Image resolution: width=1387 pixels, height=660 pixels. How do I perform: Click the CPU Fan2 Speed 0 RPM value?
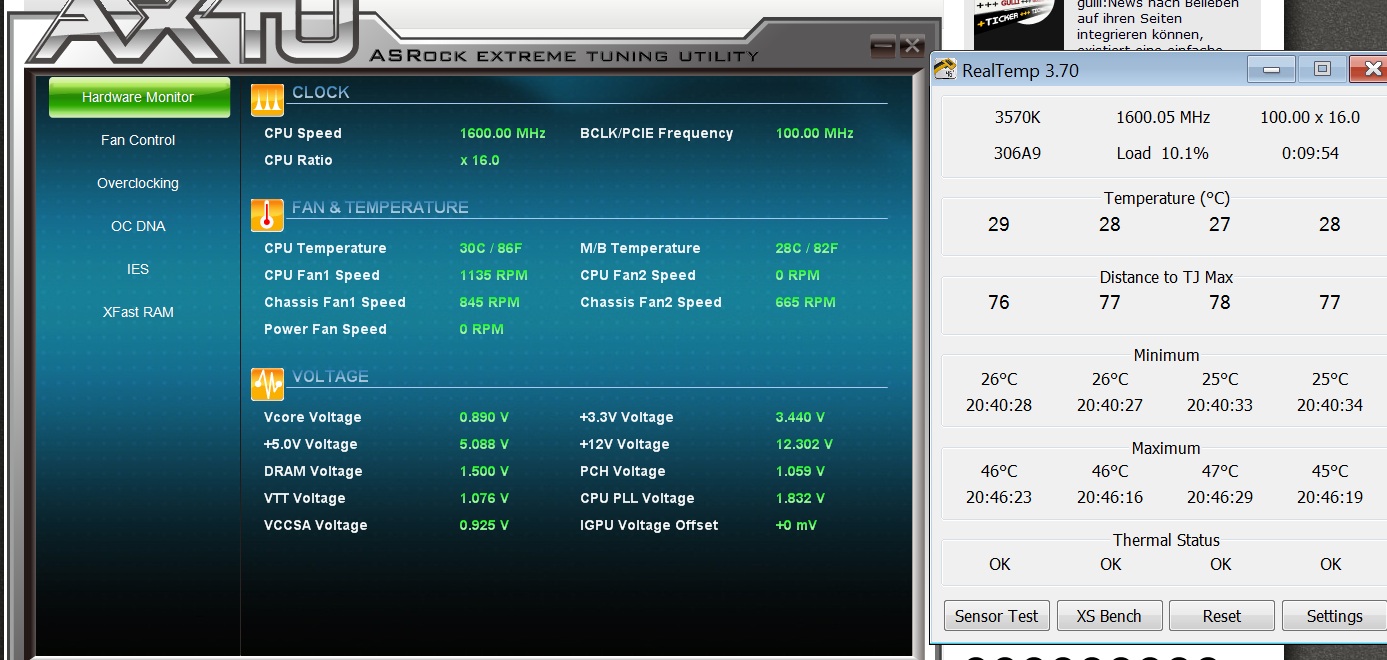(798, 275)
